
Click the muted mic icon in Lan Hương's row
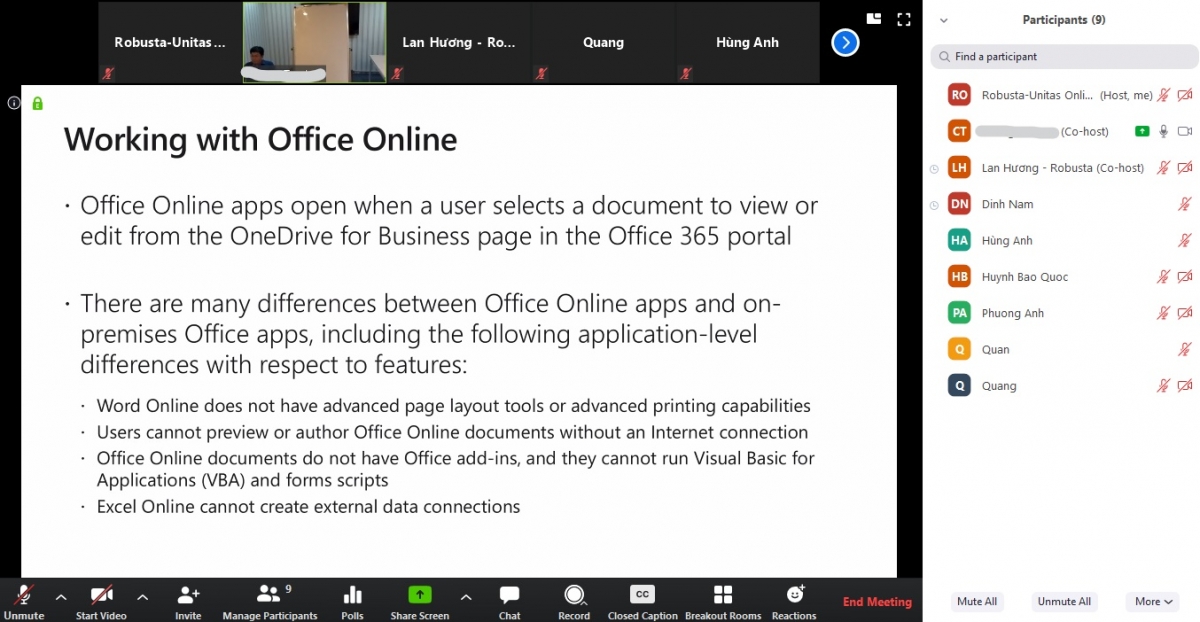coord(1163,168)
